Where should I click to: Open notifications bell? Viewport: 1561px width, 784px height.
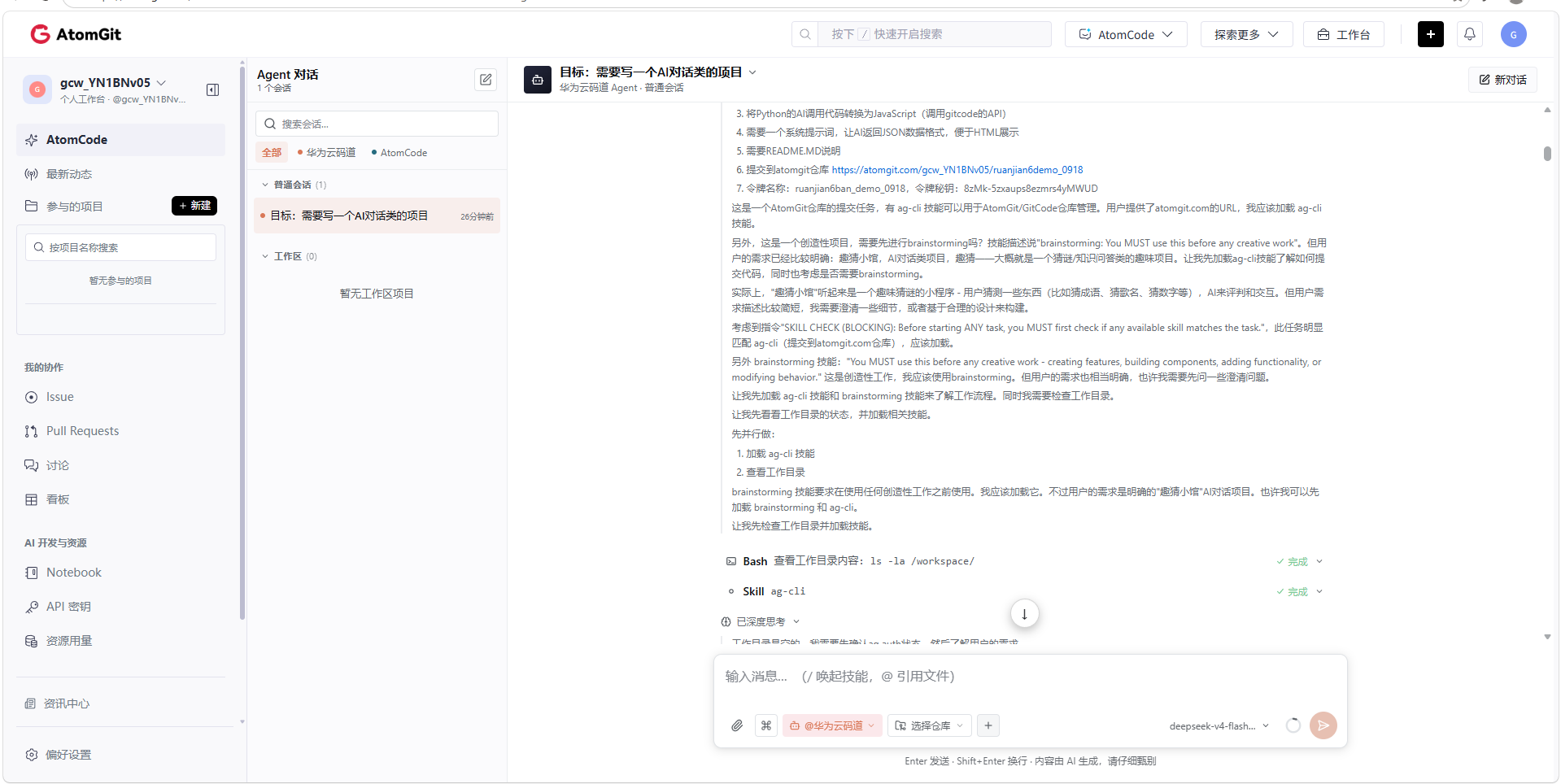[1469, 34]
